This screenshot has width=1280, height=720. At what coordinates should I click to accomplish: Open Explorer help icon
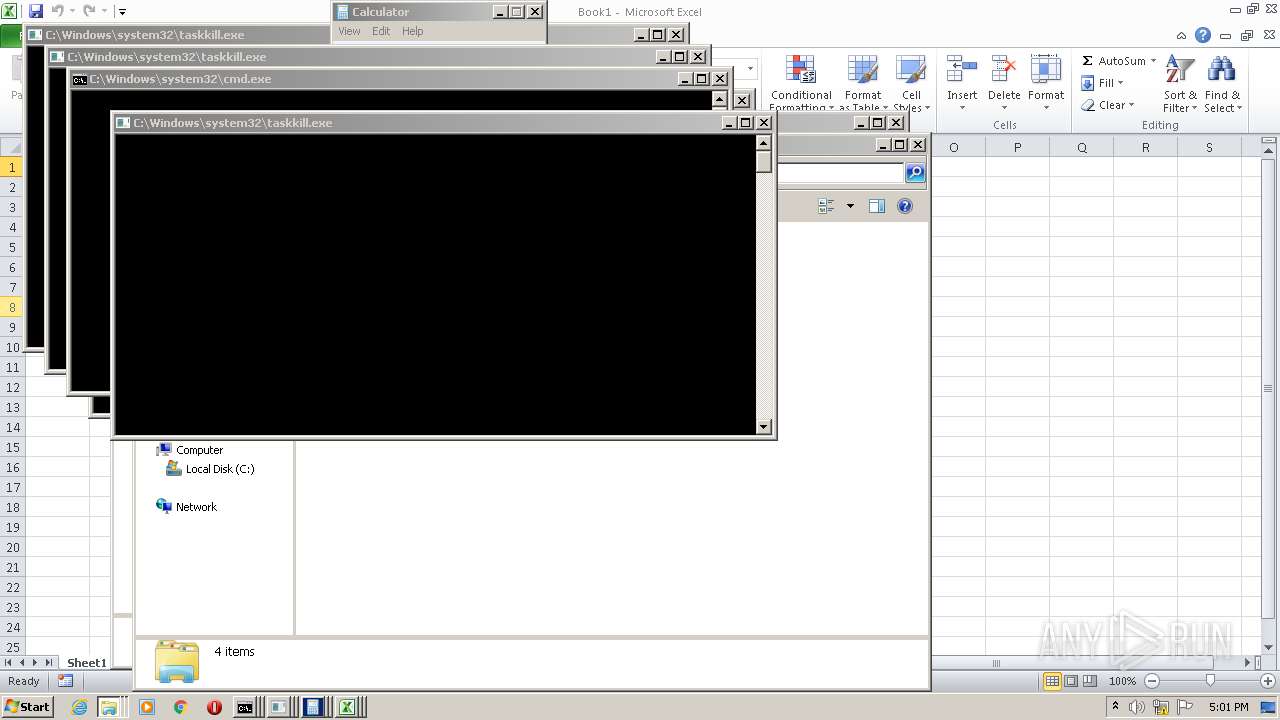pos(905,206)
